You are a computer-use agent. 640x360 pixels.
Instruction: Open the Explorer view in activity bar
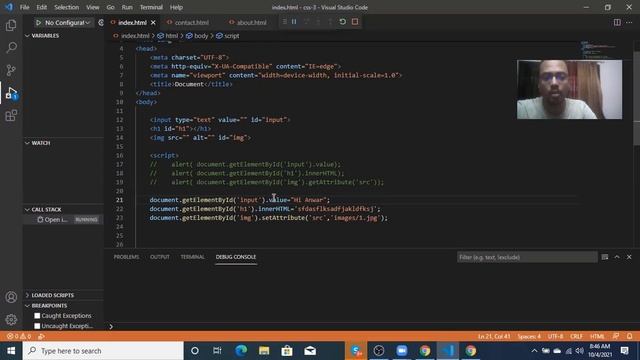11,25
